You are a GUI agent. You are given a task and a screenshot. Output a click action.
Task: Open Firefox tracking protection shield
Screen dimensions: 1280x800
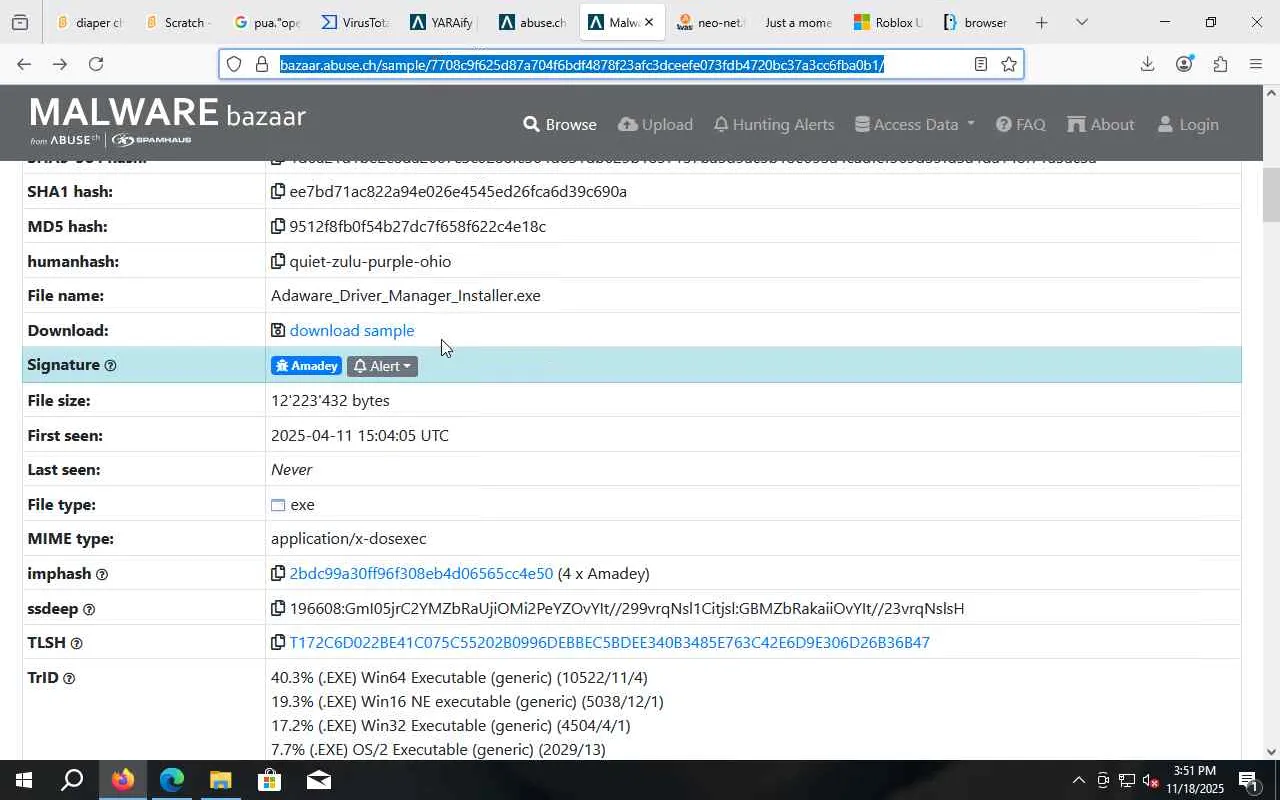click(234, 64)
